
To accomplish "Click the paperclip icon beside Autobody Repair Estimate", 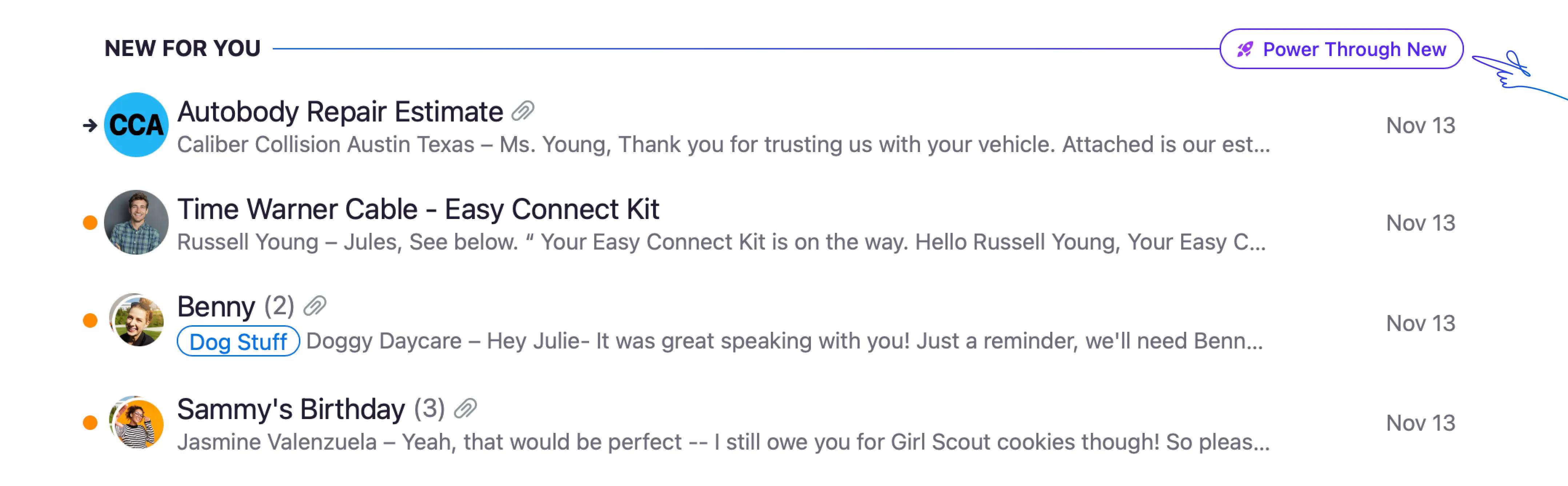I will click(523, 111).
